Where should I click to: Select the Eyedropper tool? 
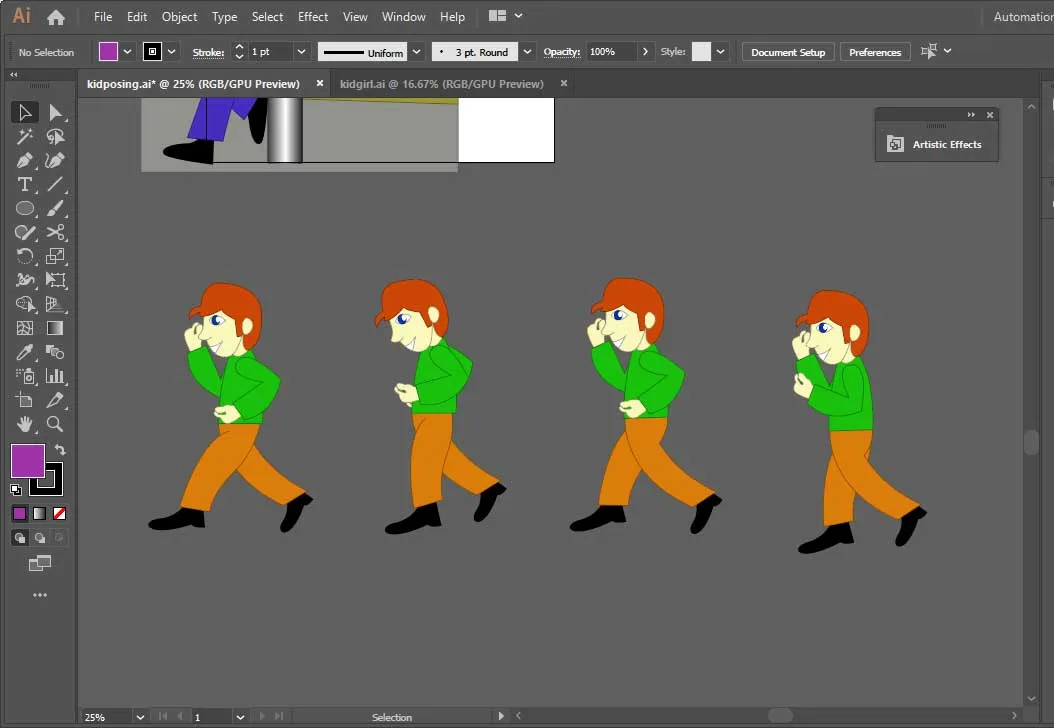click(25, 352)
